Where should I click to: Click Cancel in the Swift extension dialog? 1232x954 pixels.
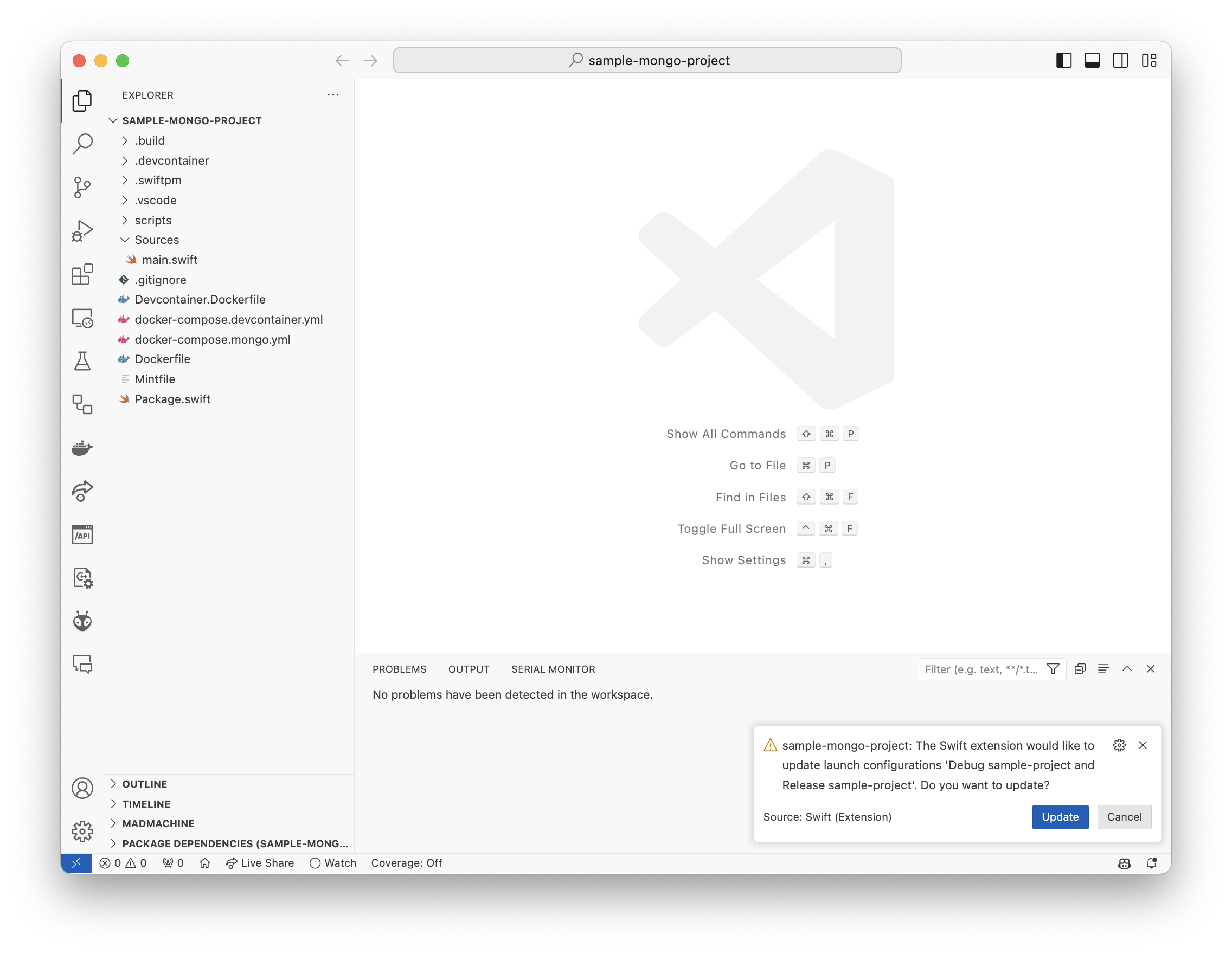pos(1123,816)
